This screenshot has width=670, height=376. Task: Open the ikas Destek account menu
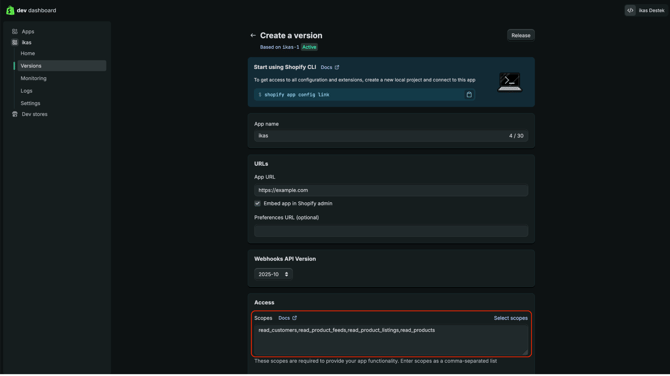(x=646, y=10)
